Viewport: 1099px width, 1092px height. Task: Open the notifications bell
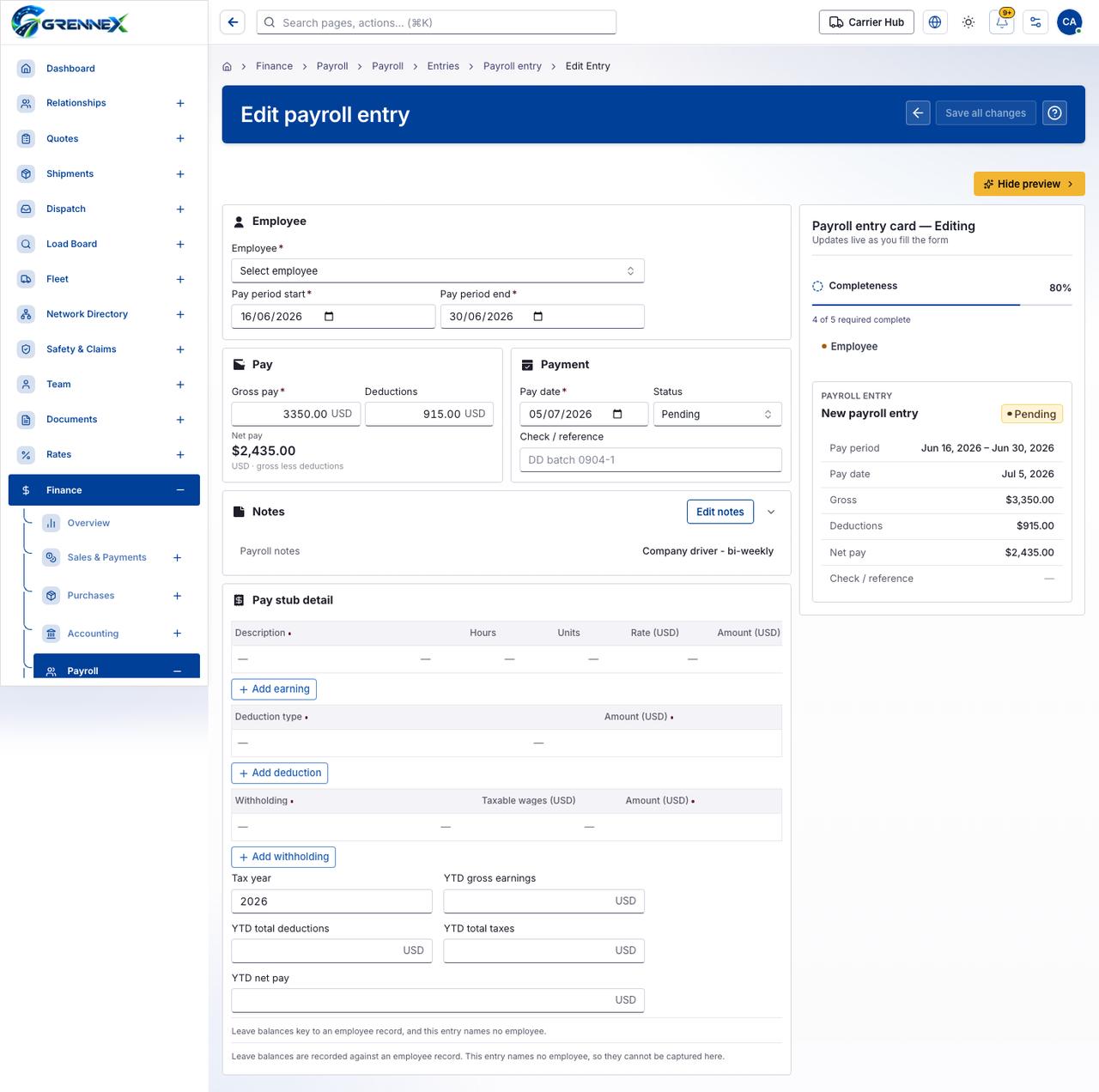coord(1002,22)
